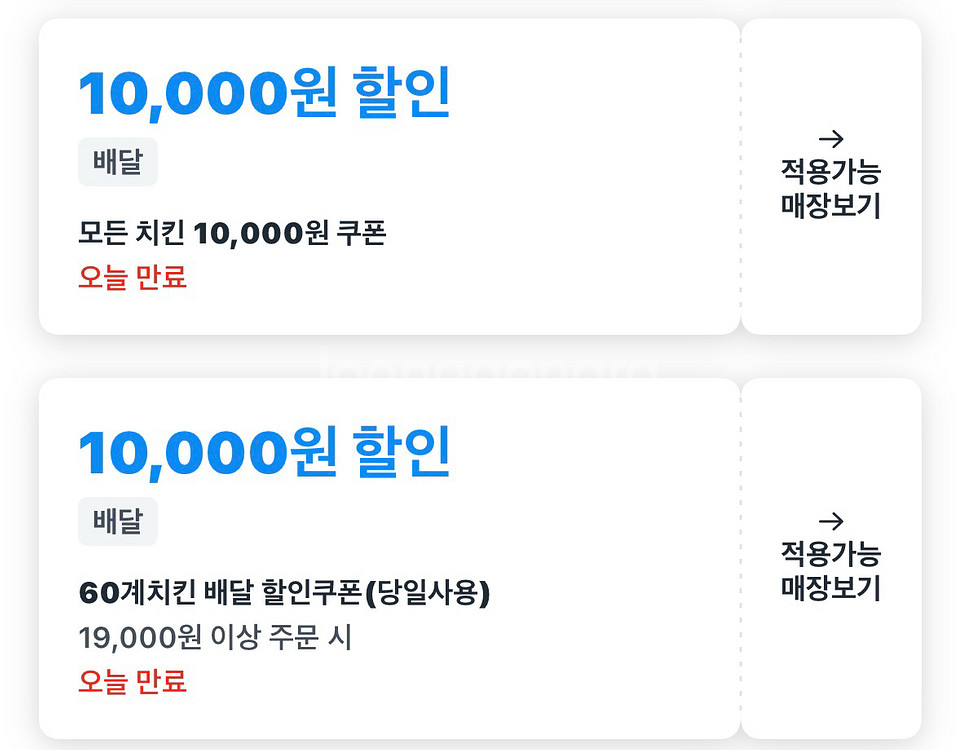Click the 19,000원 이상 주문 시 condition
This screenshot has height=750, width=961.
click(215, 637)
